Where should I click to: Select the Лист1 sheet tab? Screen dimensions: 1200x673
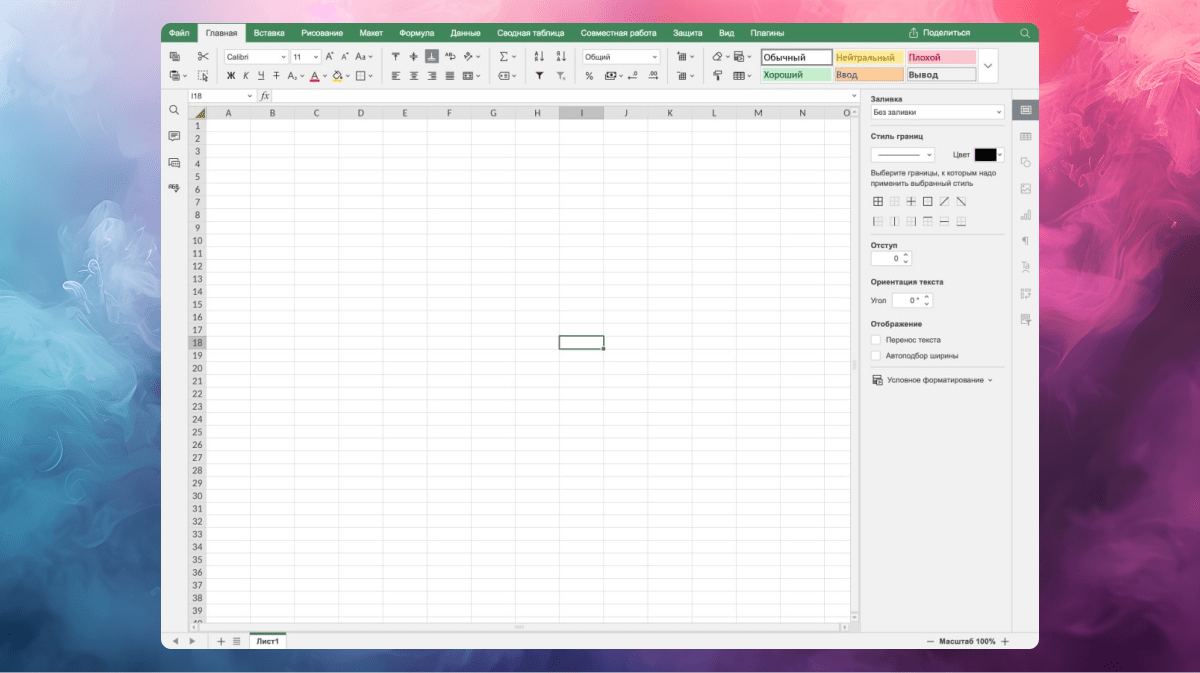point(268,641)
